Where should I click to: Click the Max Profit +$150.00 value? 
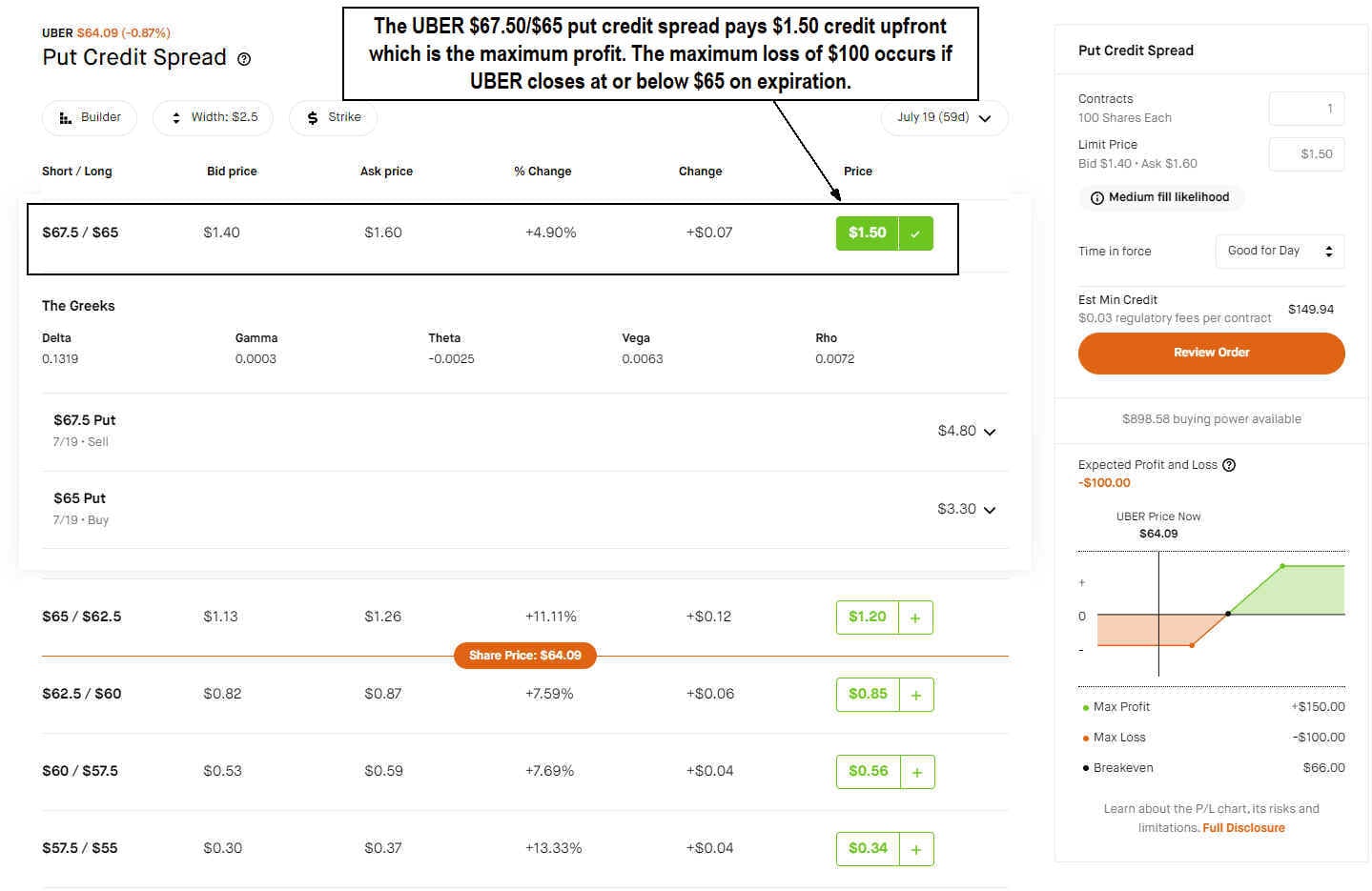click(1318, 707)
